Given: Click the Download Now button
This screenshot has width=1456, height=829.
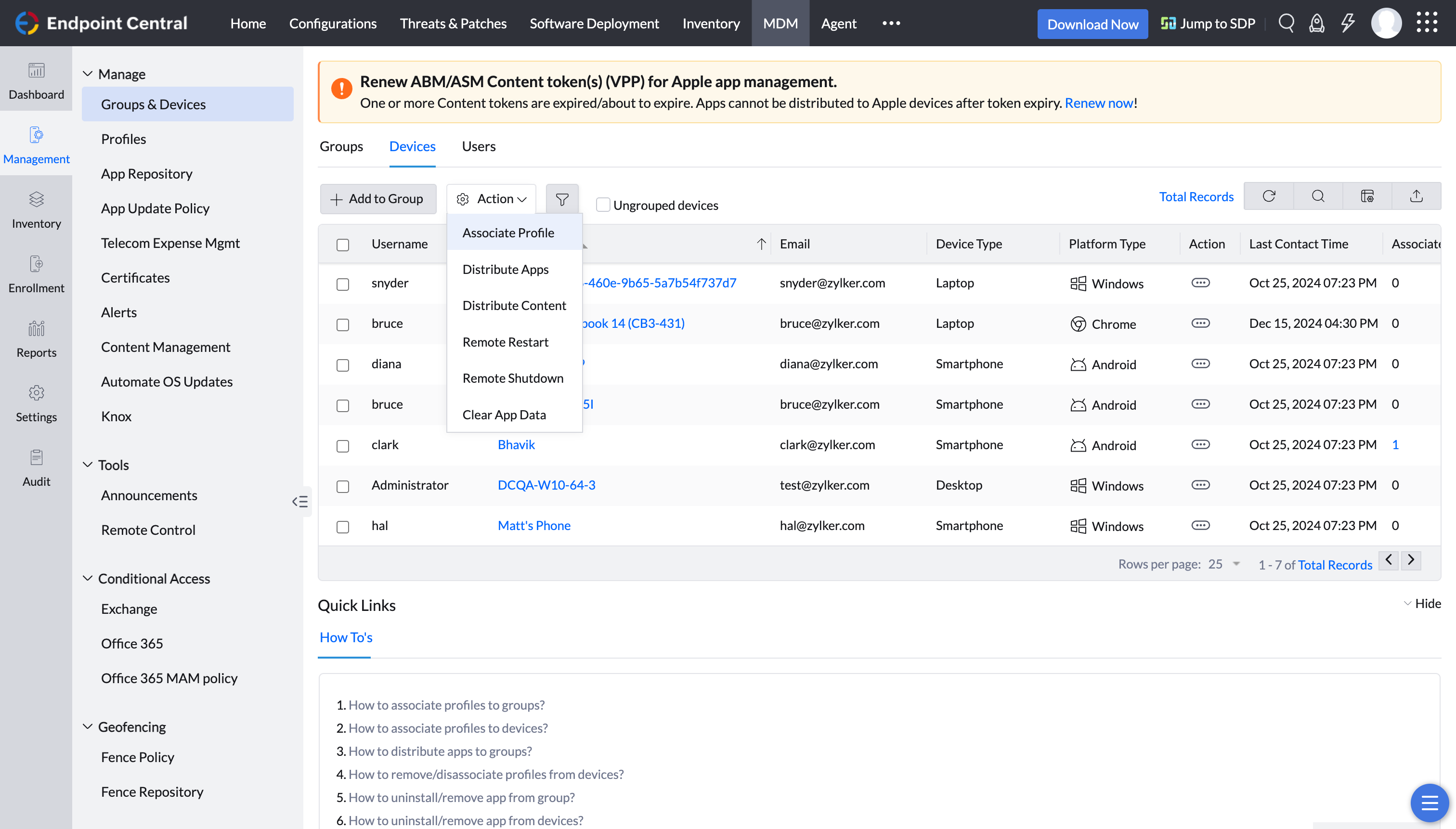Looking at the screenshot, I should tap(1092, 24).
